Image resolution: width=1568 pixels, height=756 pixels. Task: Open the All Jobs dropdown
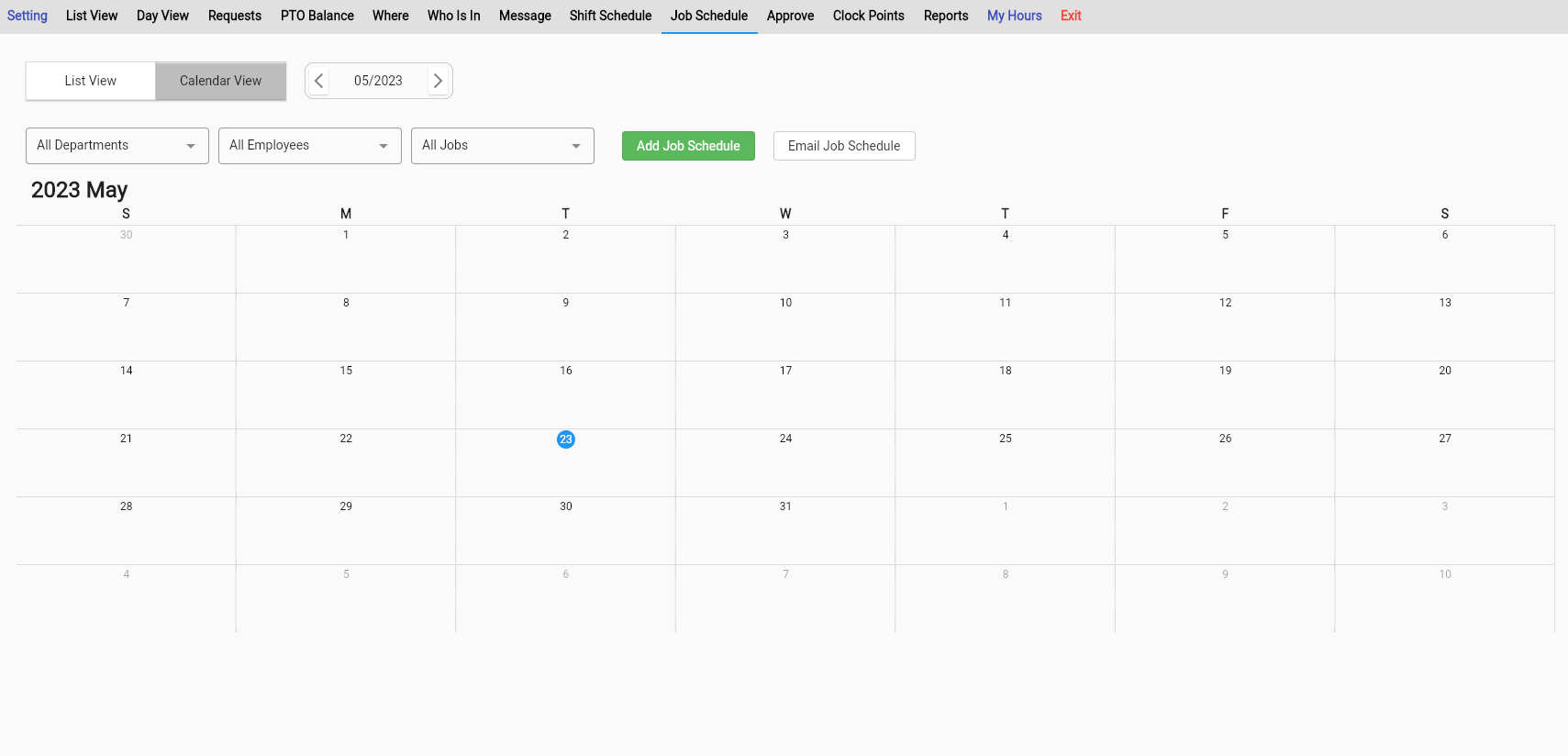(503, 146)
